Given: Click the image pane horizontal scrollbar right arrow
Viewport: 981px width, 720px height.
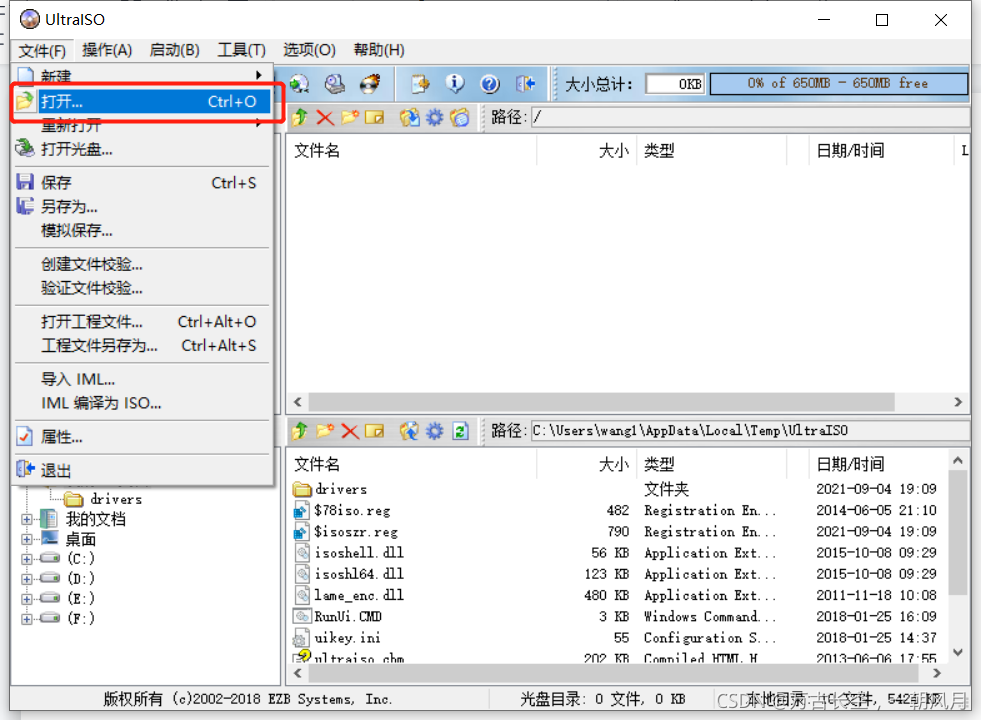Looking at the screenshot, I should tap(957, 402).
